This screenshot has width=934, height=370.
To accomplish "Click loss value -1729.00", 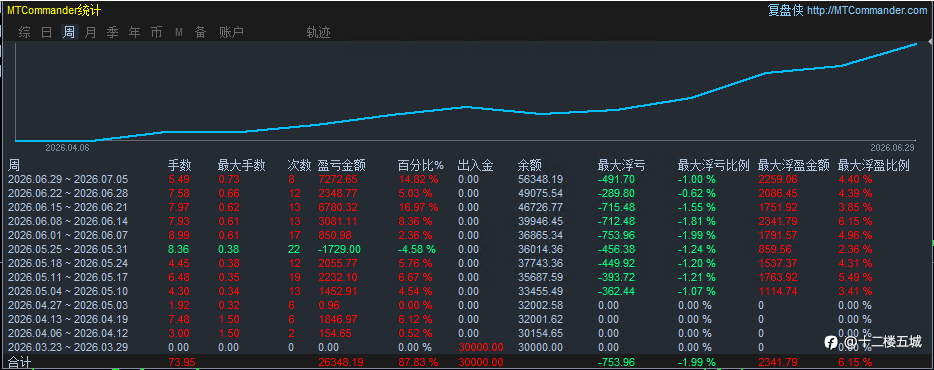I will 339,249.
